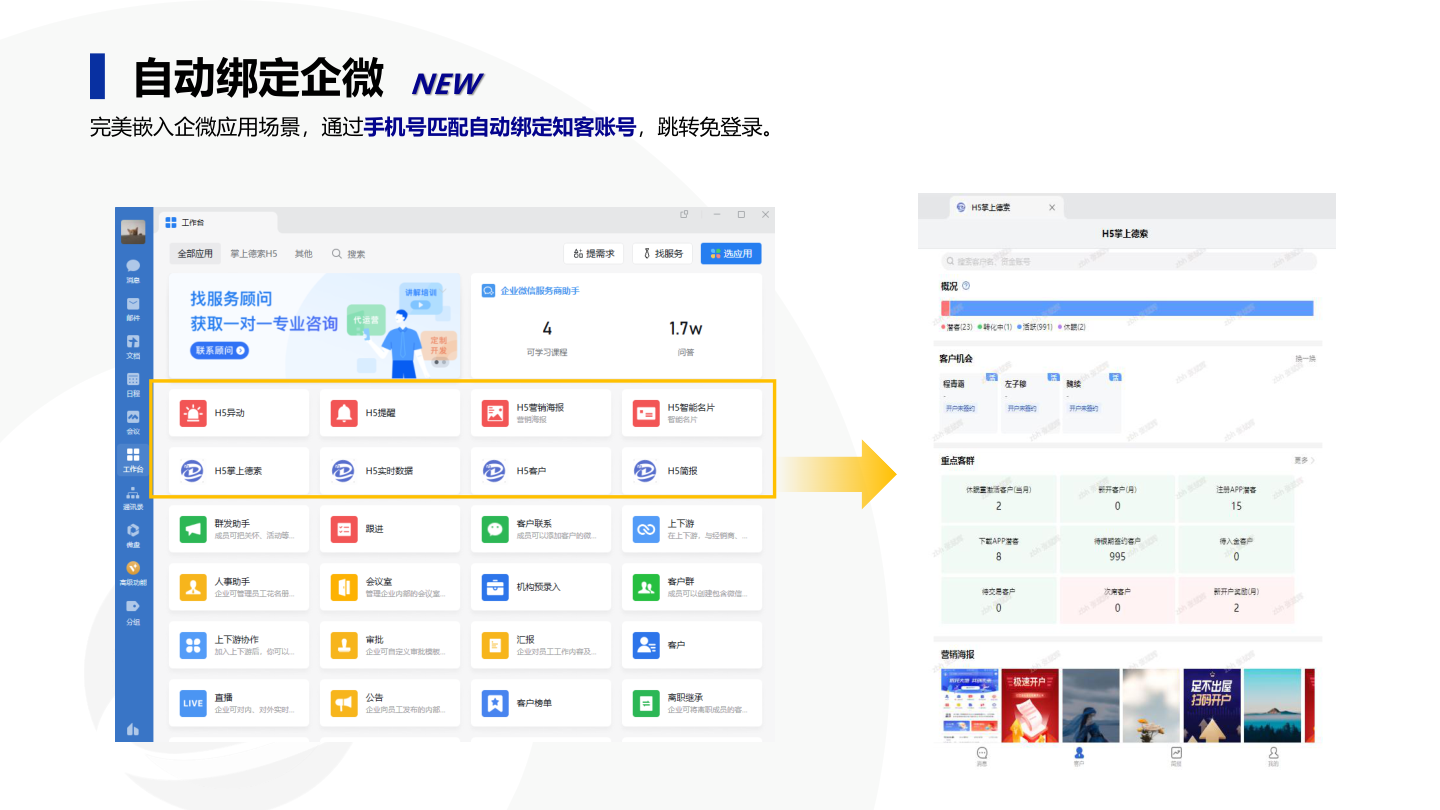The image size is (1440, 810).
Task: Open the 注册APP潜客 tile showing 15
Action: click(1236, 497)
